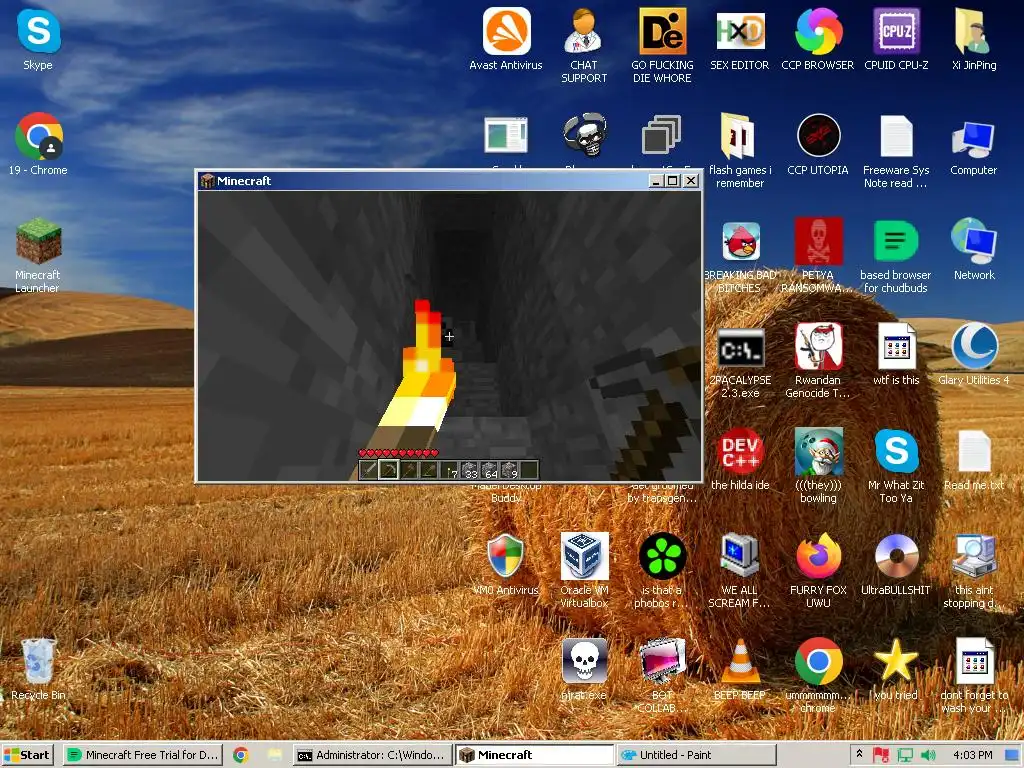This screenshot has height=768, width=1024.
Task: Open the Xi JinPing folder icon
Action: (x=974, y=39)
